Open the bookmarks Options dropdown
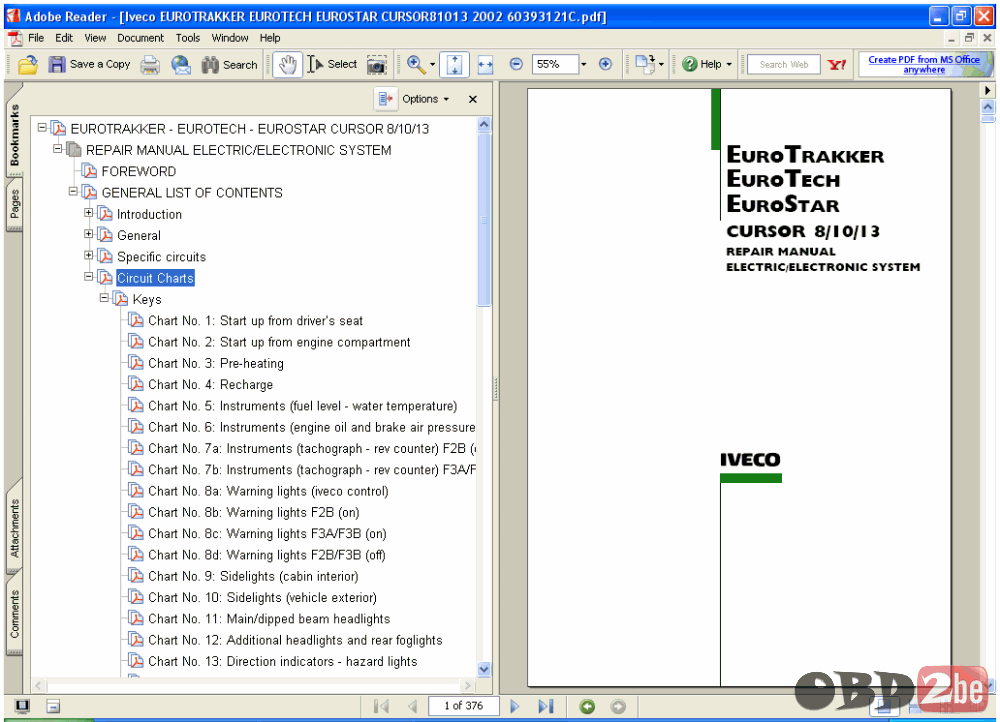Image resolution: width=1000 pixels, height=722 pixels. pos(425,99)
